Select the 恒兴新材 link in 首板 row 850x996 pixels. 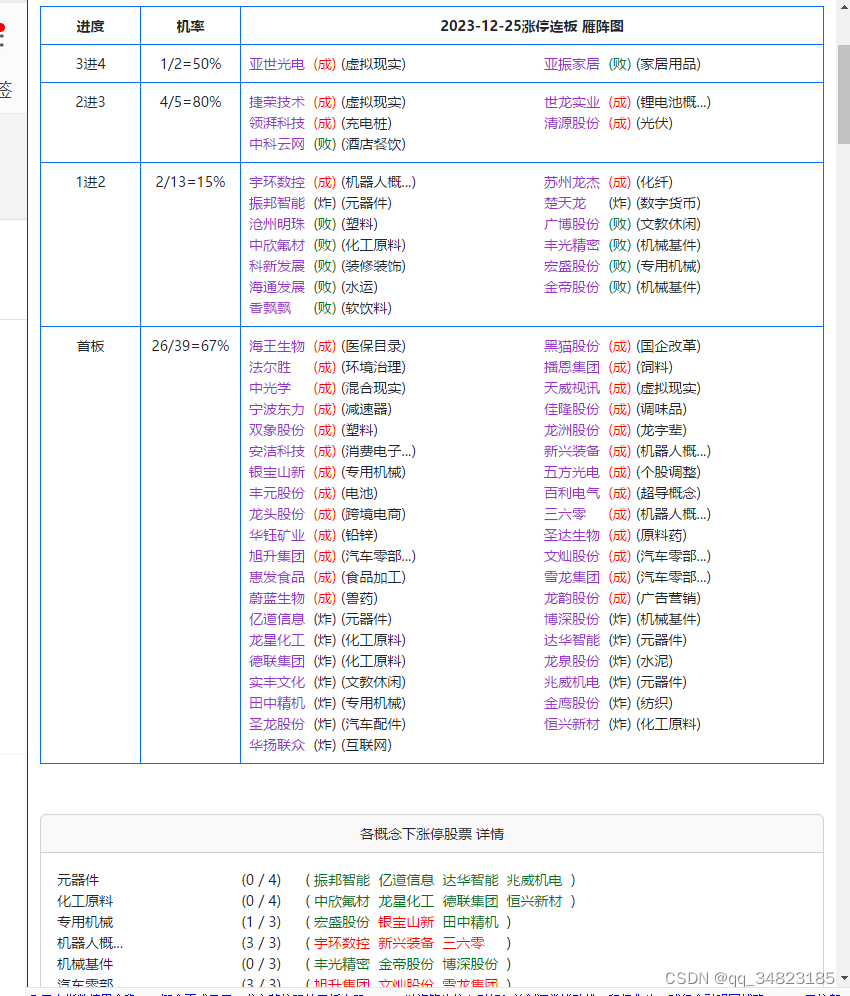(571, 724)
